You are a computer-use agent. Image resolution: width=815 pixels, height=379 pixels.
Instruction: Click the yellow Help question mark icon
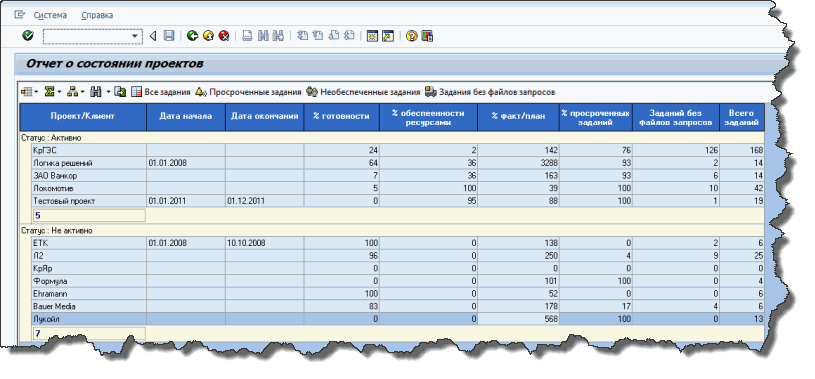point(412,36)
